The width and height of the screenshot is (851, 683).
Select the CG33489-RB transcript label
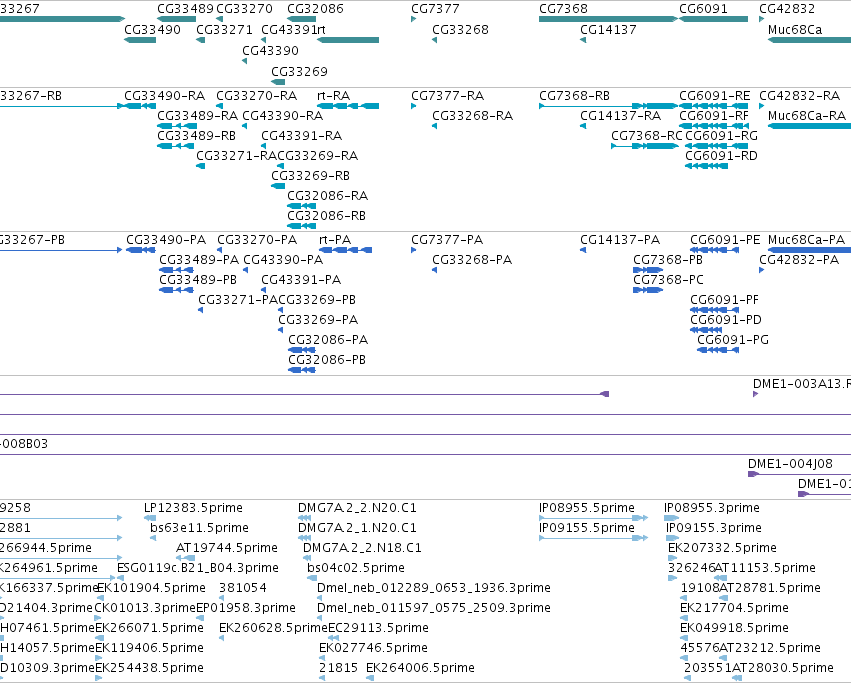[x=196, y=136]
